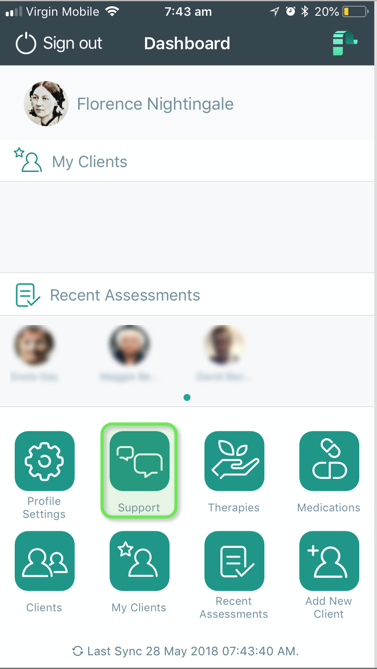Open the My Clients section header
This screenshot has width=377, height=669.
187,161
